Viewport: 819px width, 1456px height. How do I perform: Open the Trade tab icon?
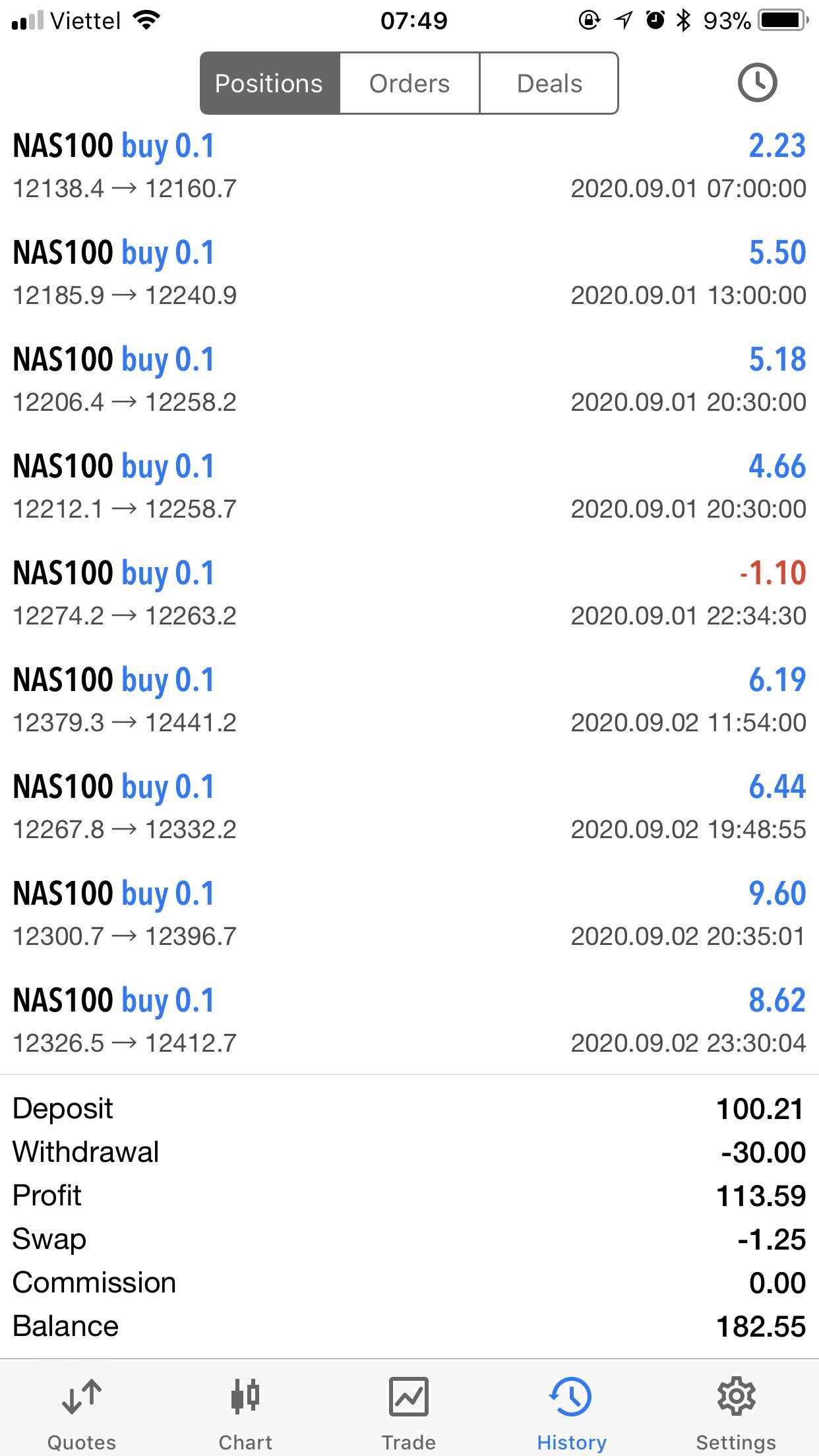pos(409,1396)
